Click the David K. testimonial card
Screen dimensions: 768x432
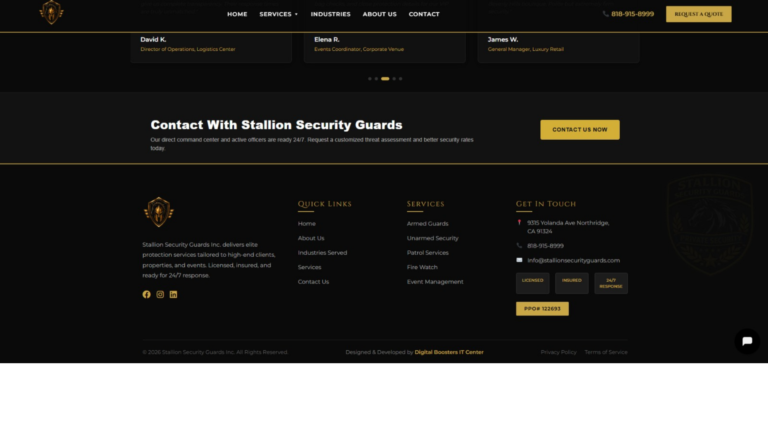point(211,47)
